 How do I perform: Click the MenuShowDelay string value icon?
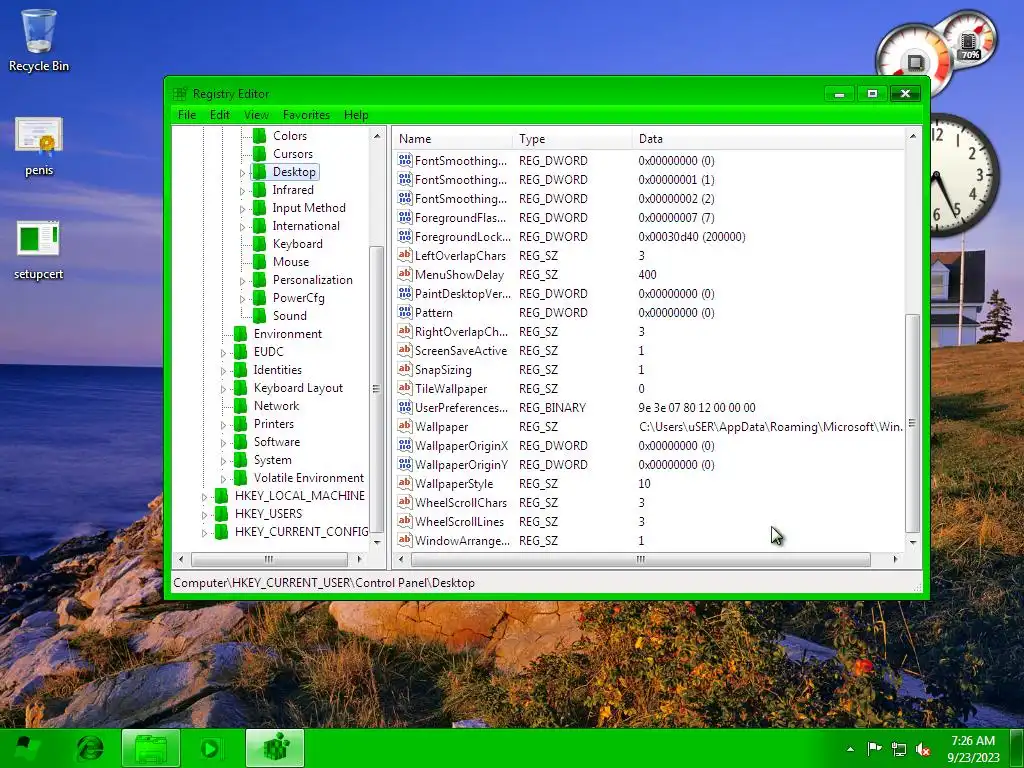[405, 274]
